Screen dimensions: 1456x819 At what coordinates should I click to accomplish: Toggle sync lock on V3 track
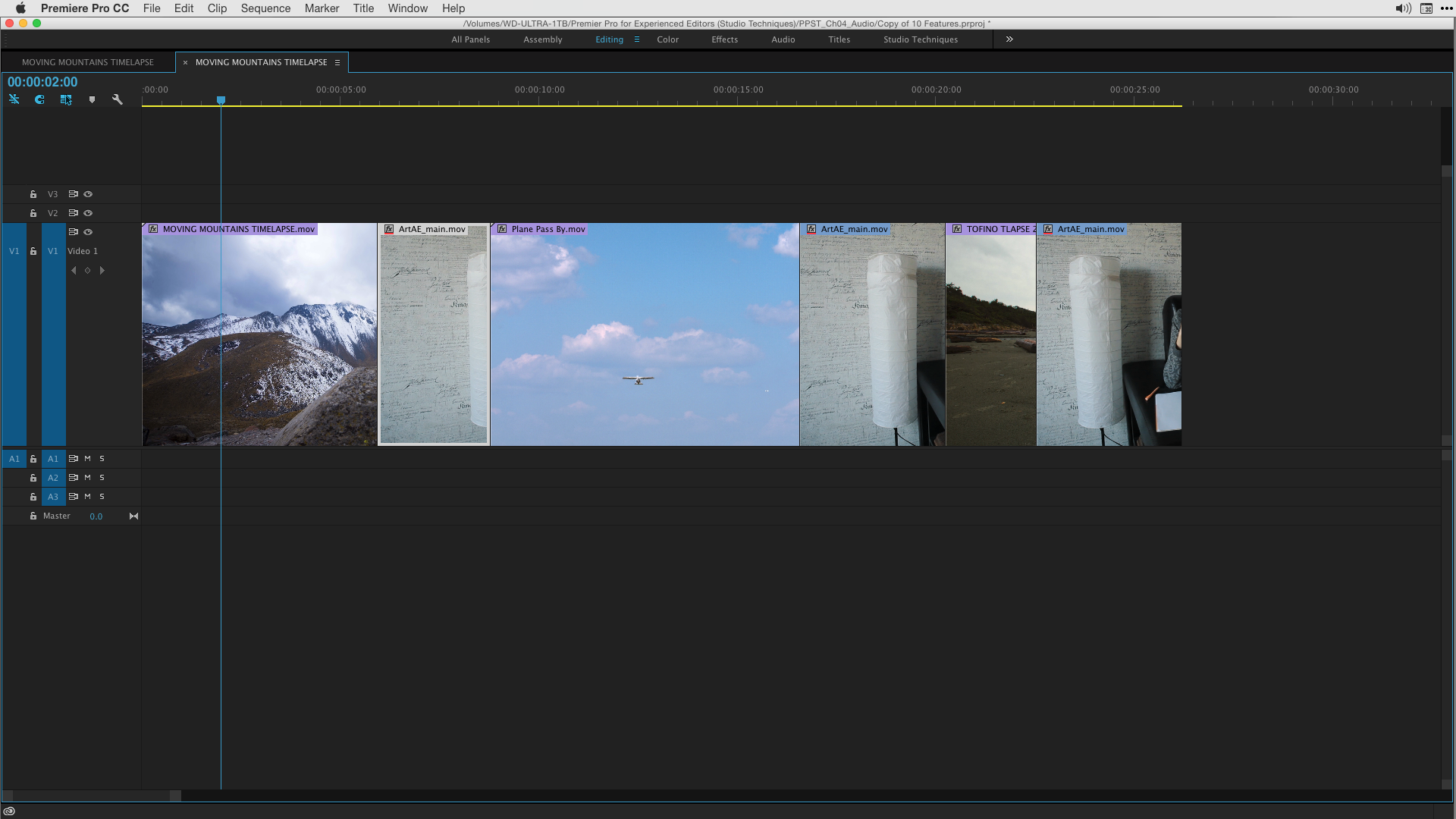74,194
